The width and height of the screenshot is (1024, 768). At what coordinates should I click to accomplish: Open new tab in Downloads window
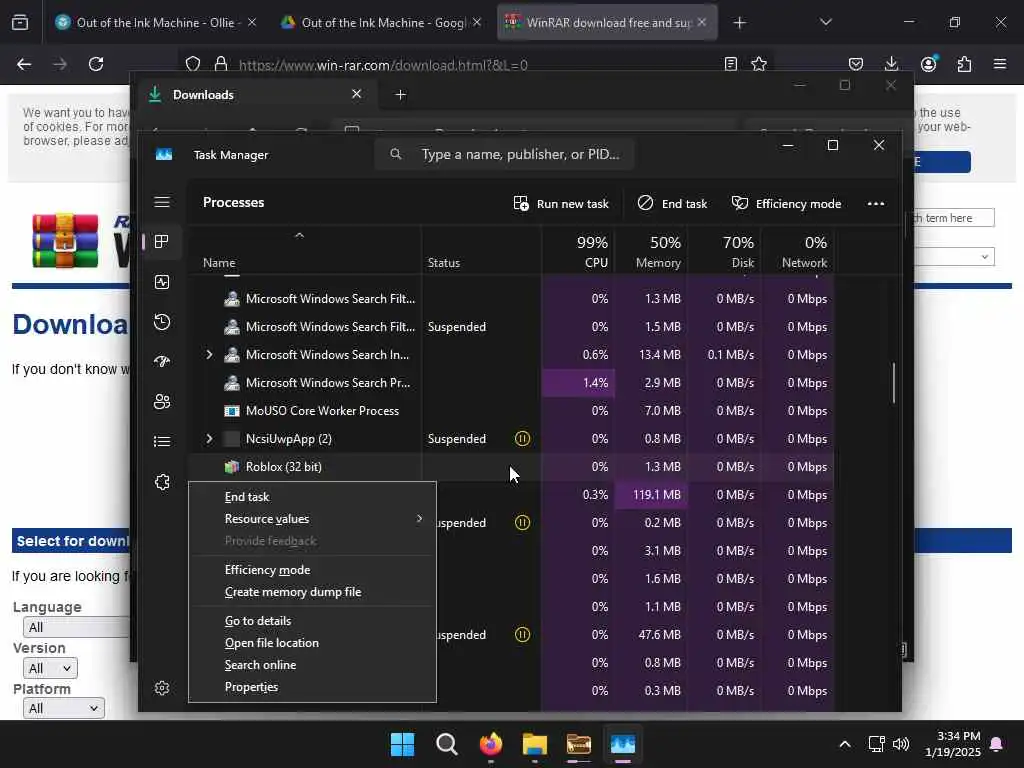pyautogui.click(x=401, y=95)
